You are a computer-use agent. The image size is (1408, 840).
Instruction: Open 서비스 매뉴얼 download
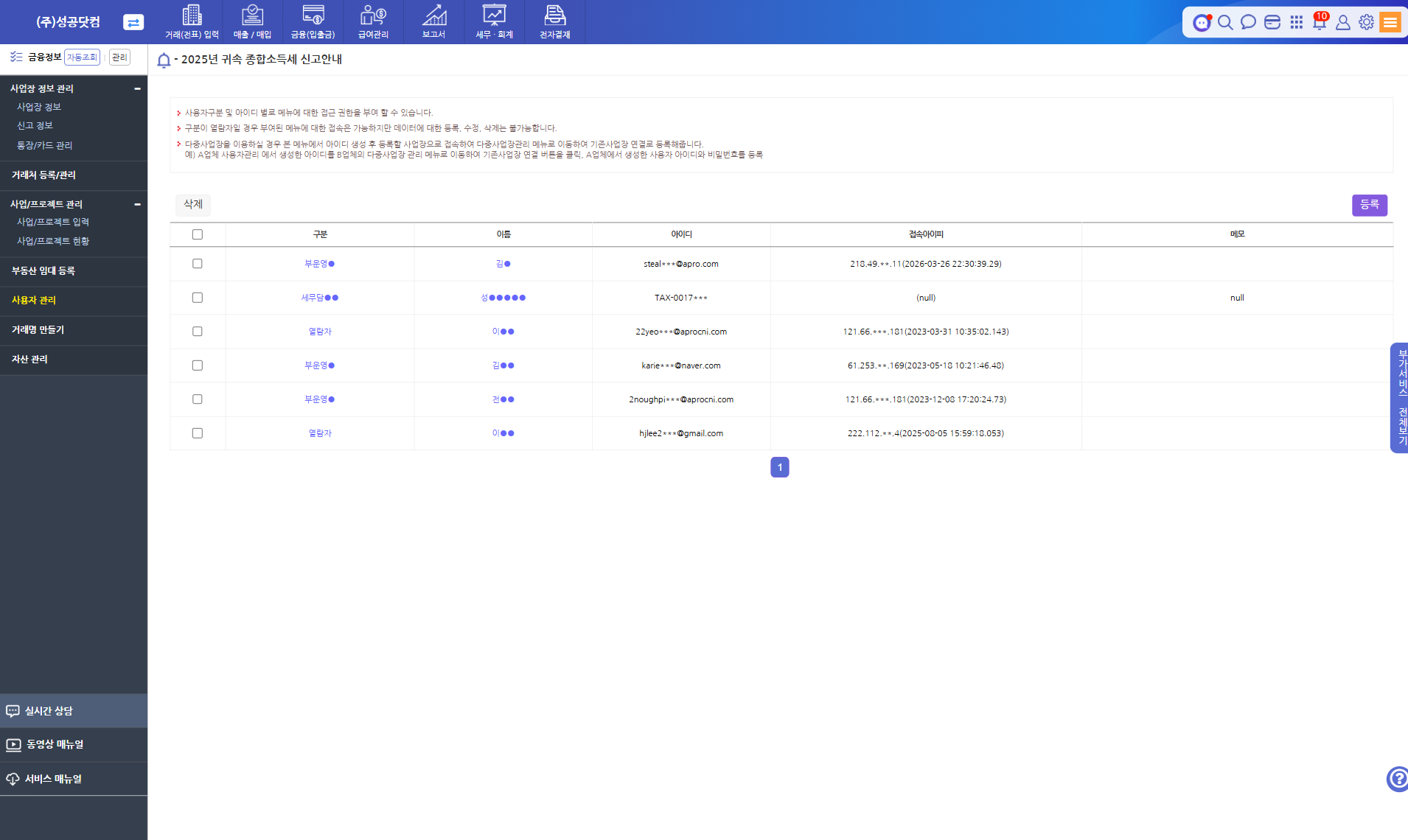coord(74,779)
